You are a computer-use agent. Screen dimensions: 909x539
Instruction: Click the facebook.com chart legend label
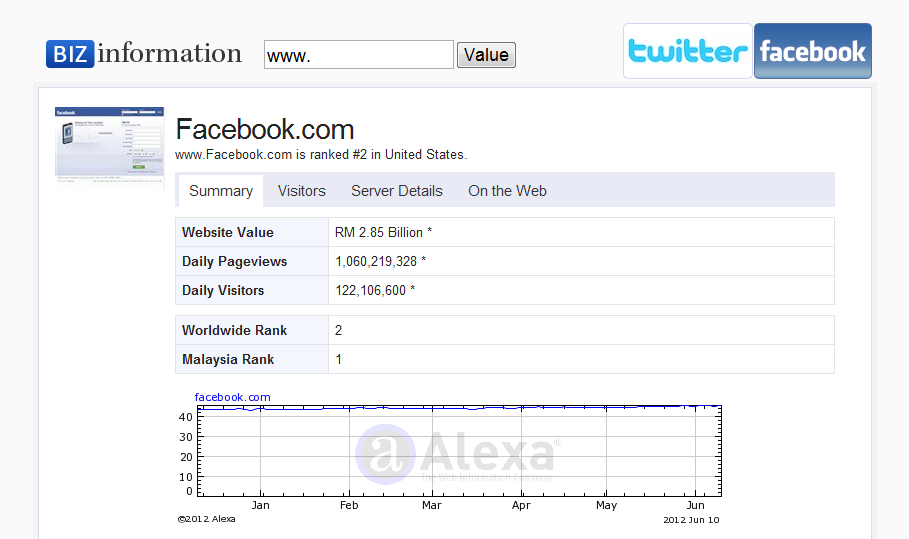point(232,397)
